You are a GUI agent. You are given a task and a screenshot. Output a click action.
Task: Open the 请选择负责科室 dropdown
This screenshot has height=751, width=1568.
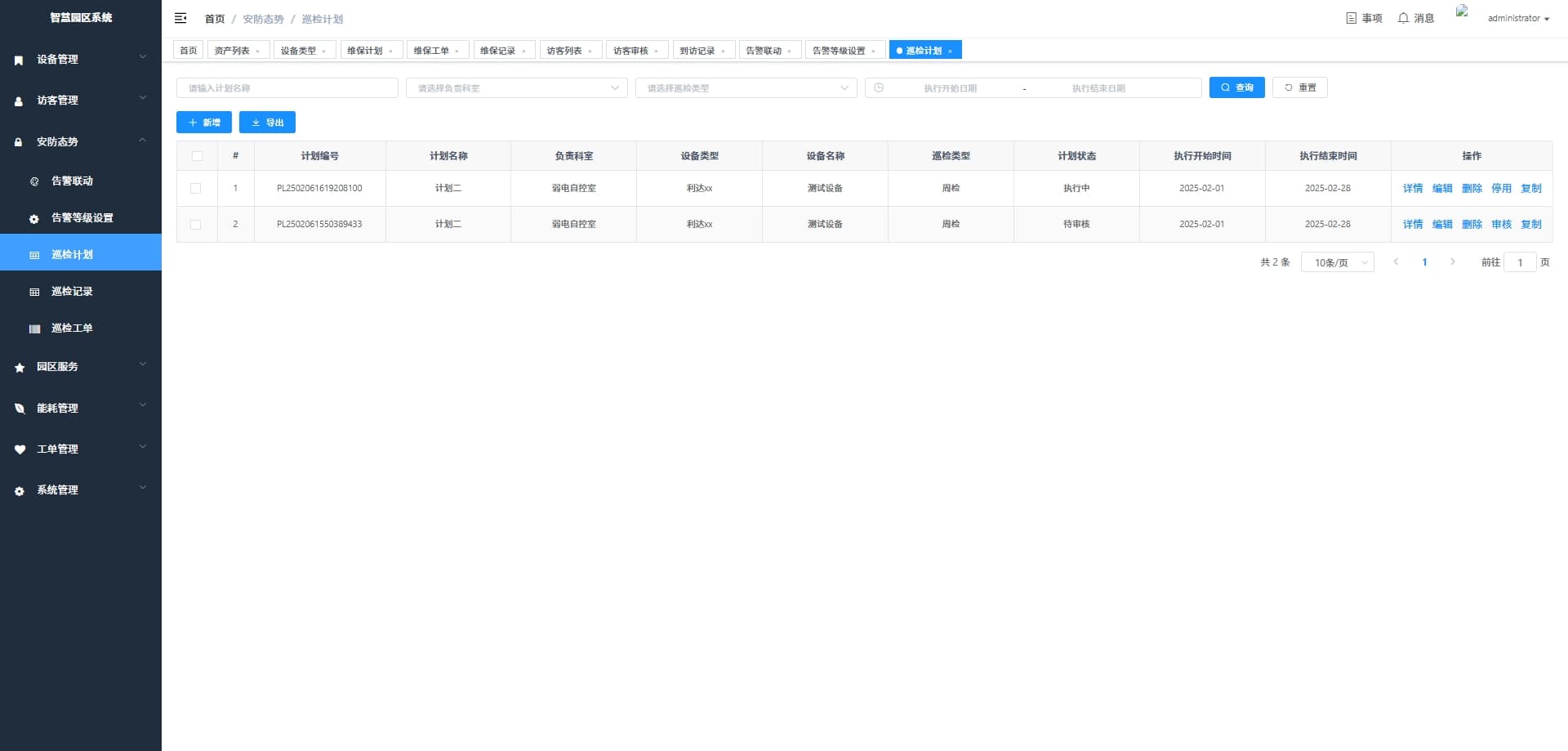pos(516,87)
